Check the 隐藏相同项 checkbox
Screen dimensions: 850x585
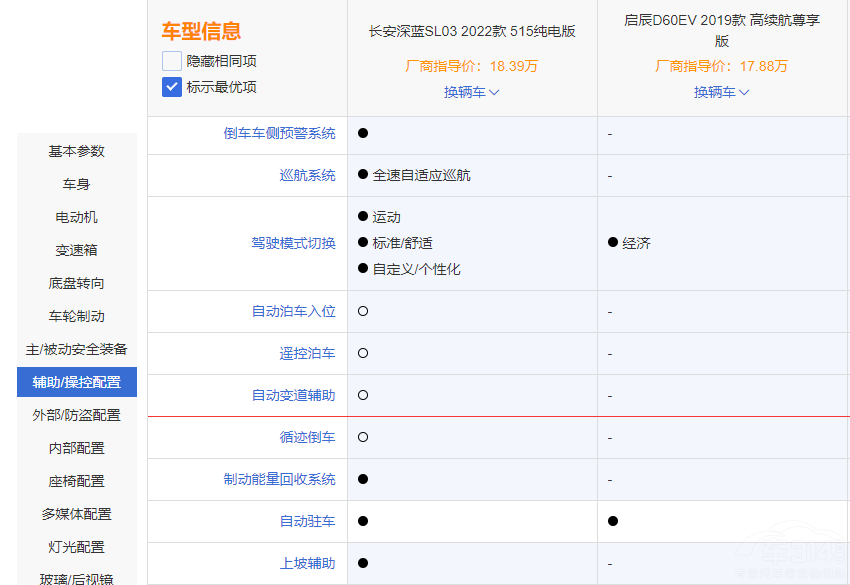coord(172,60)
